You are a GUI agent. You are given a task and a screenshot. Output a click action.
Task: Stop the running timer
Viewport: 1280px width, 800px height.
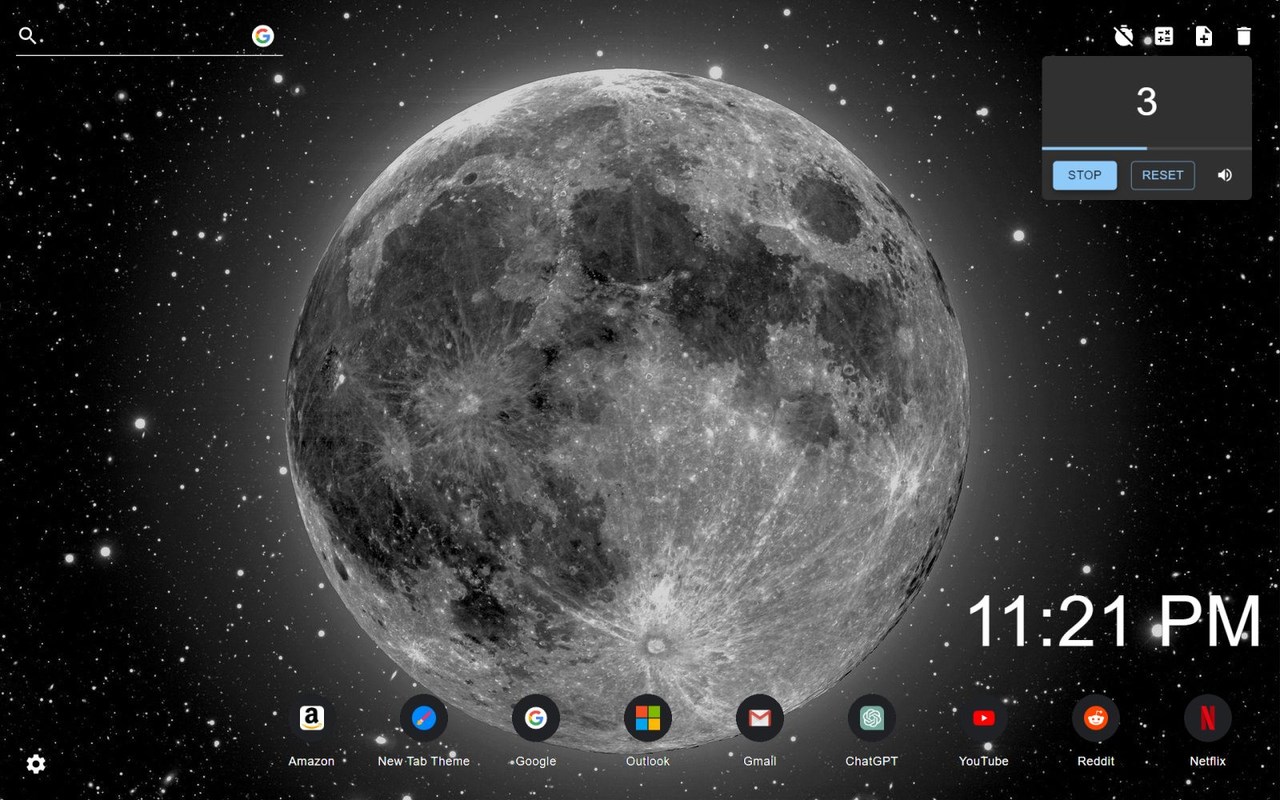(1084, 175)
